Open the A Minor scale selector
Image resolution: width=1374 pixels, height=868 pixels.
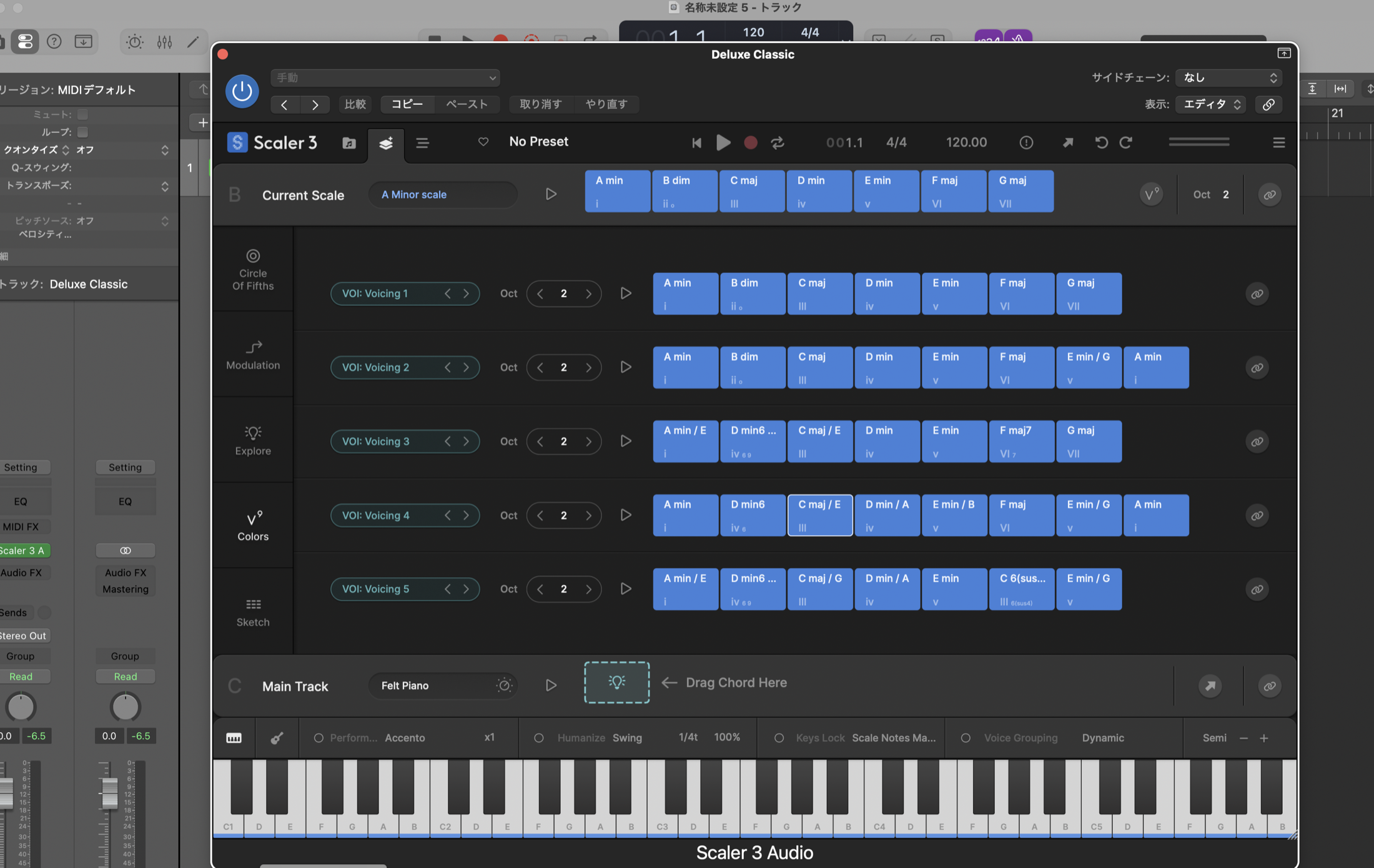(443, 195)
